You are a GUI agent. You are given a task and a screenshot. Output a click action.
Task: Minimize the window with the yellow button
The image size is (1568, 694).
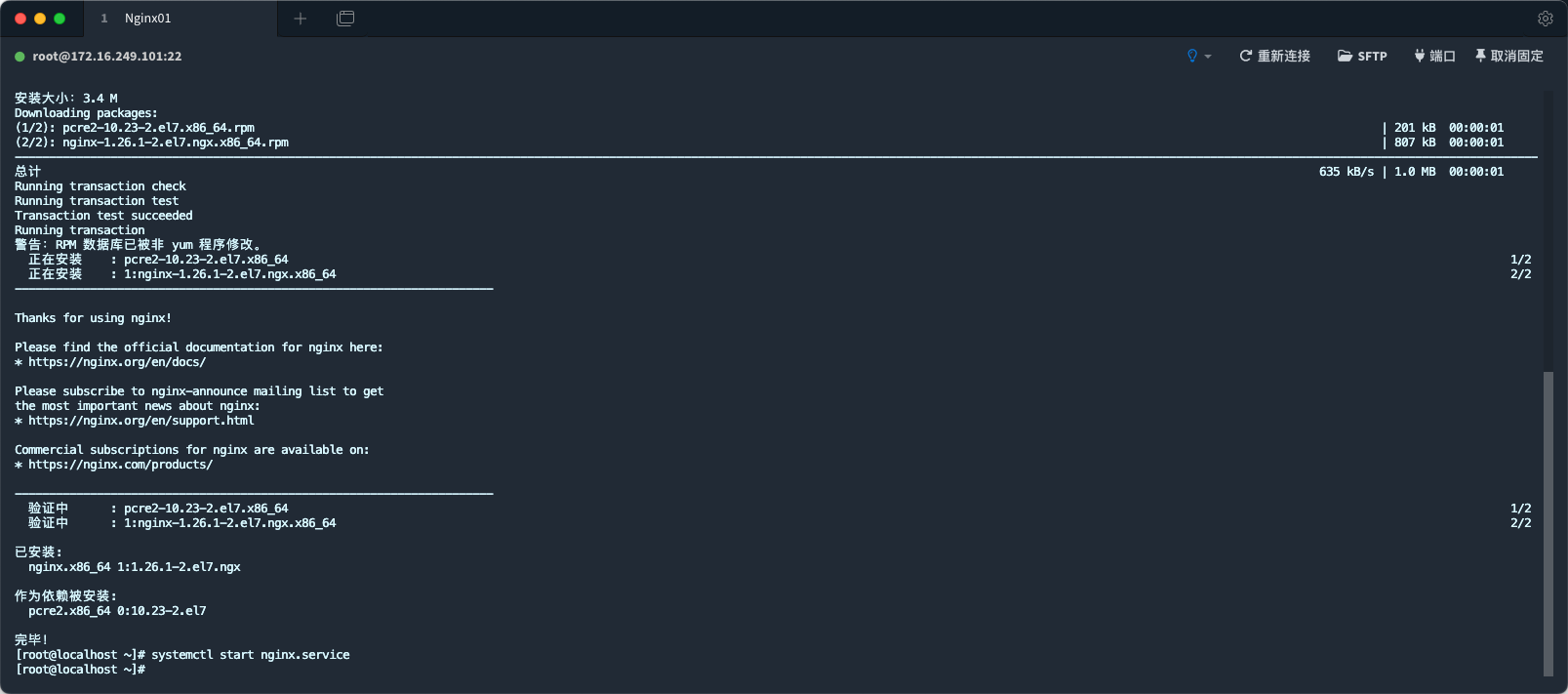(40, 19)
